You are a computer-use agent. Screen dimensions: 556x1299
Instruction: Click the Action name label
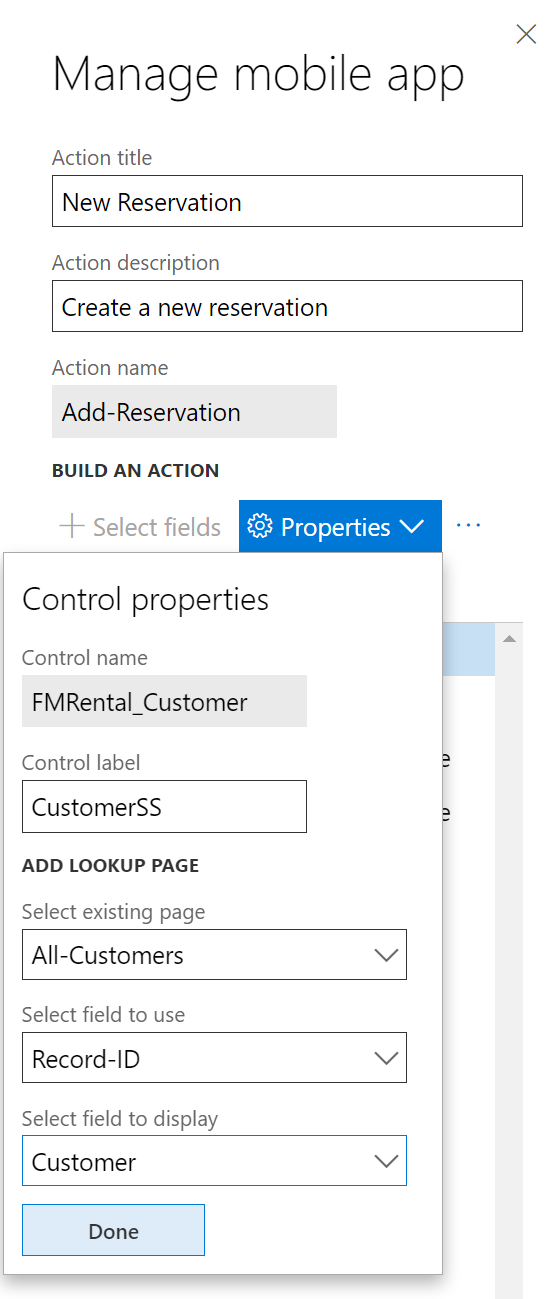pos(110,368)
